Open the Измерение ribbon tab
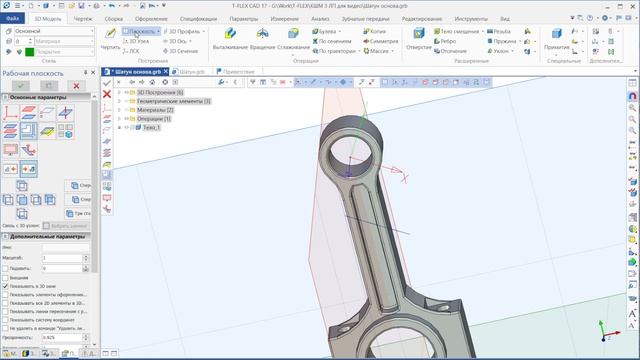Image resolution: width=640 pixels, height=360 pixels. [284, 19]
